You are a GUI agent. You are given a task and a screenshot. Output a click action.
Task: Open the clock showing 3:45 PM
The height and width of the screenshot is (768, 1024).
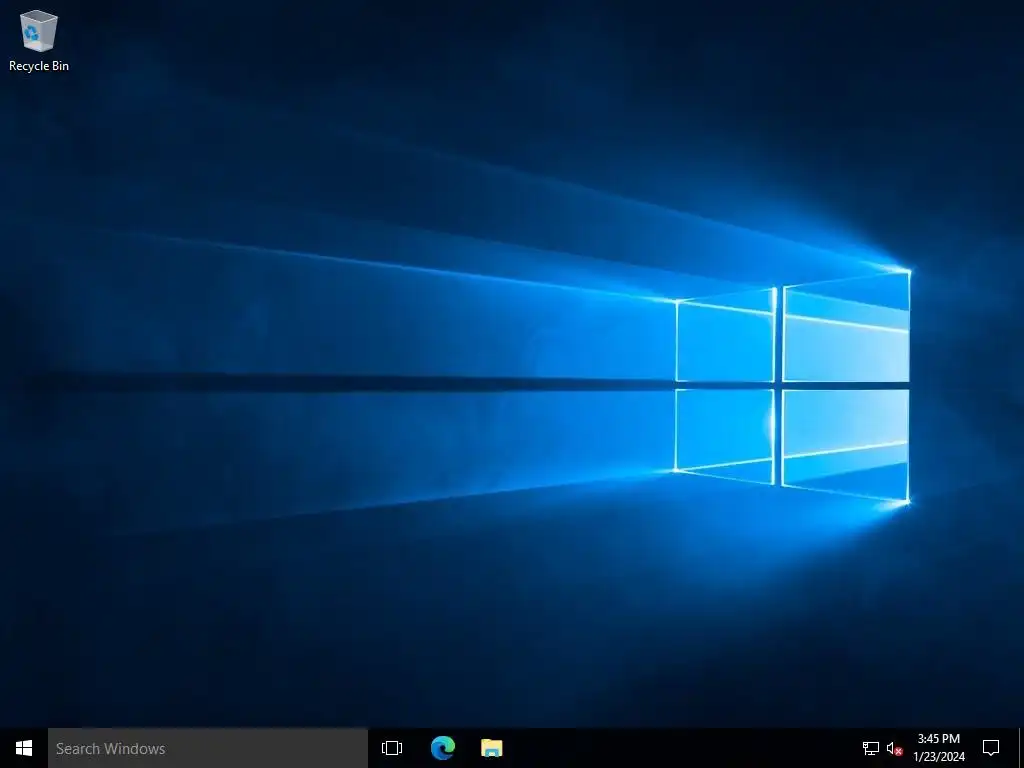[x=938, y=748]
